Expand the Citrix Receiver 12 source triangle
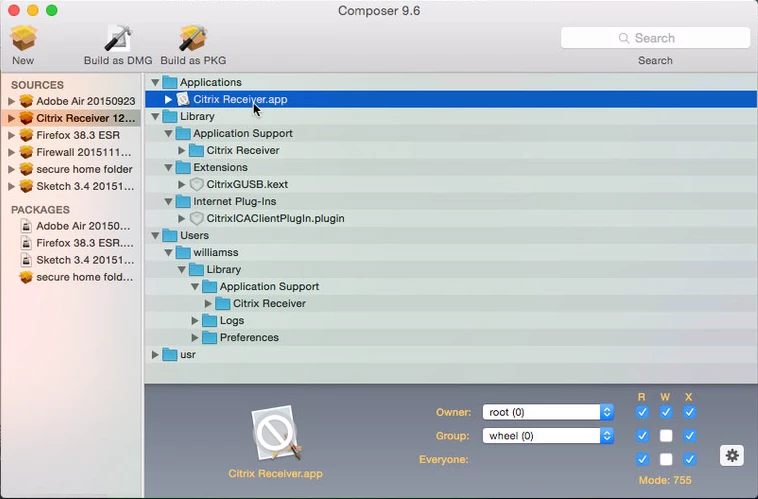This screenshot has width=758, height=499. 11,118
